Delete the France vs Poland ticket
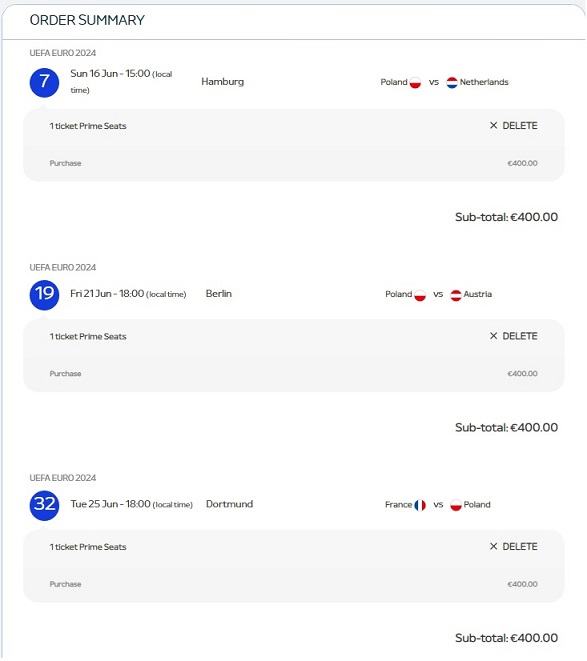This screenshot has height=661, width=587. click(x=514, y=546)
